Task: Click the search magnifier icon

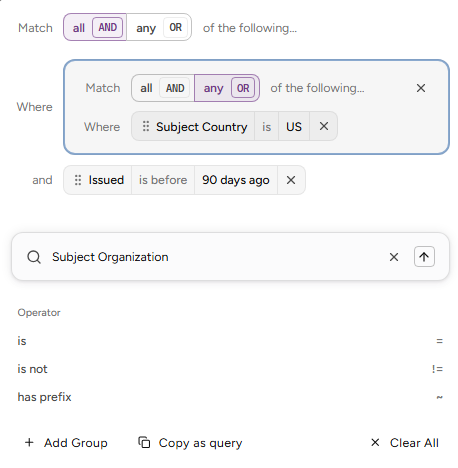Action: pyautogui.click(x=34, y=257)
